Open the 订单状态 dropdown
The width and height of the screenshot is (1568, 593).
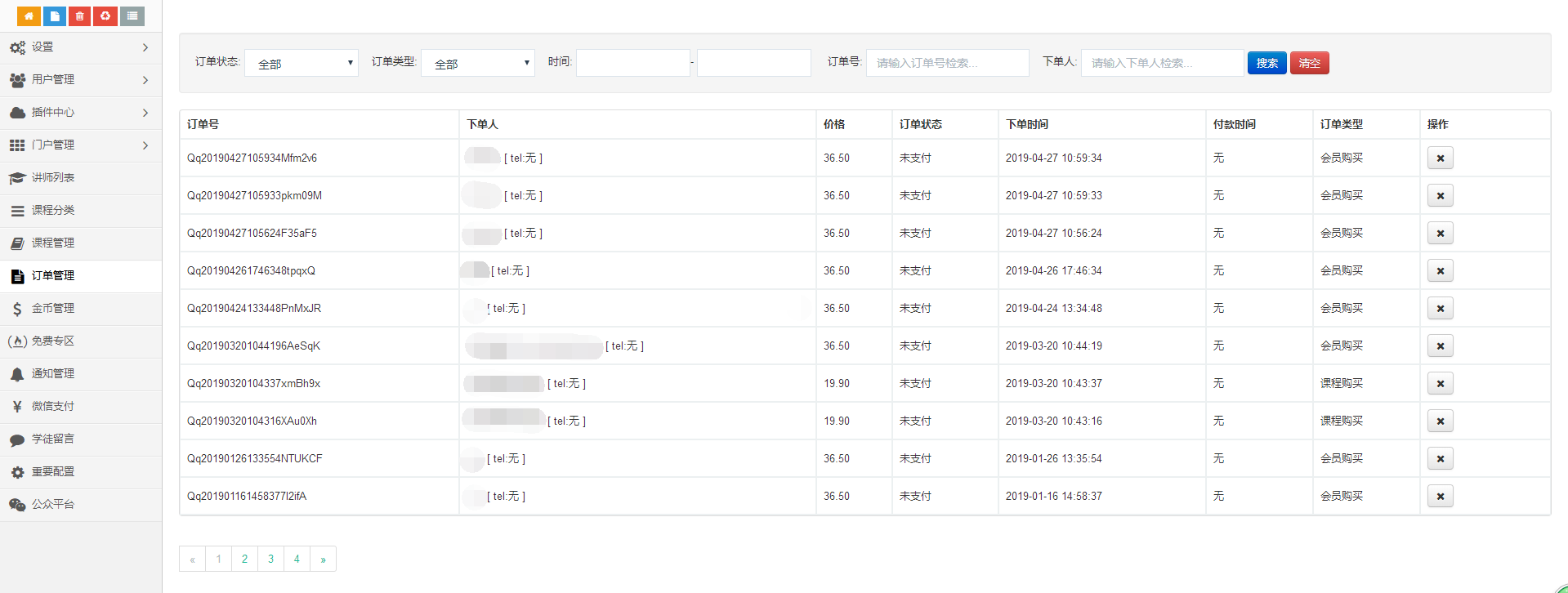[302, 63]
